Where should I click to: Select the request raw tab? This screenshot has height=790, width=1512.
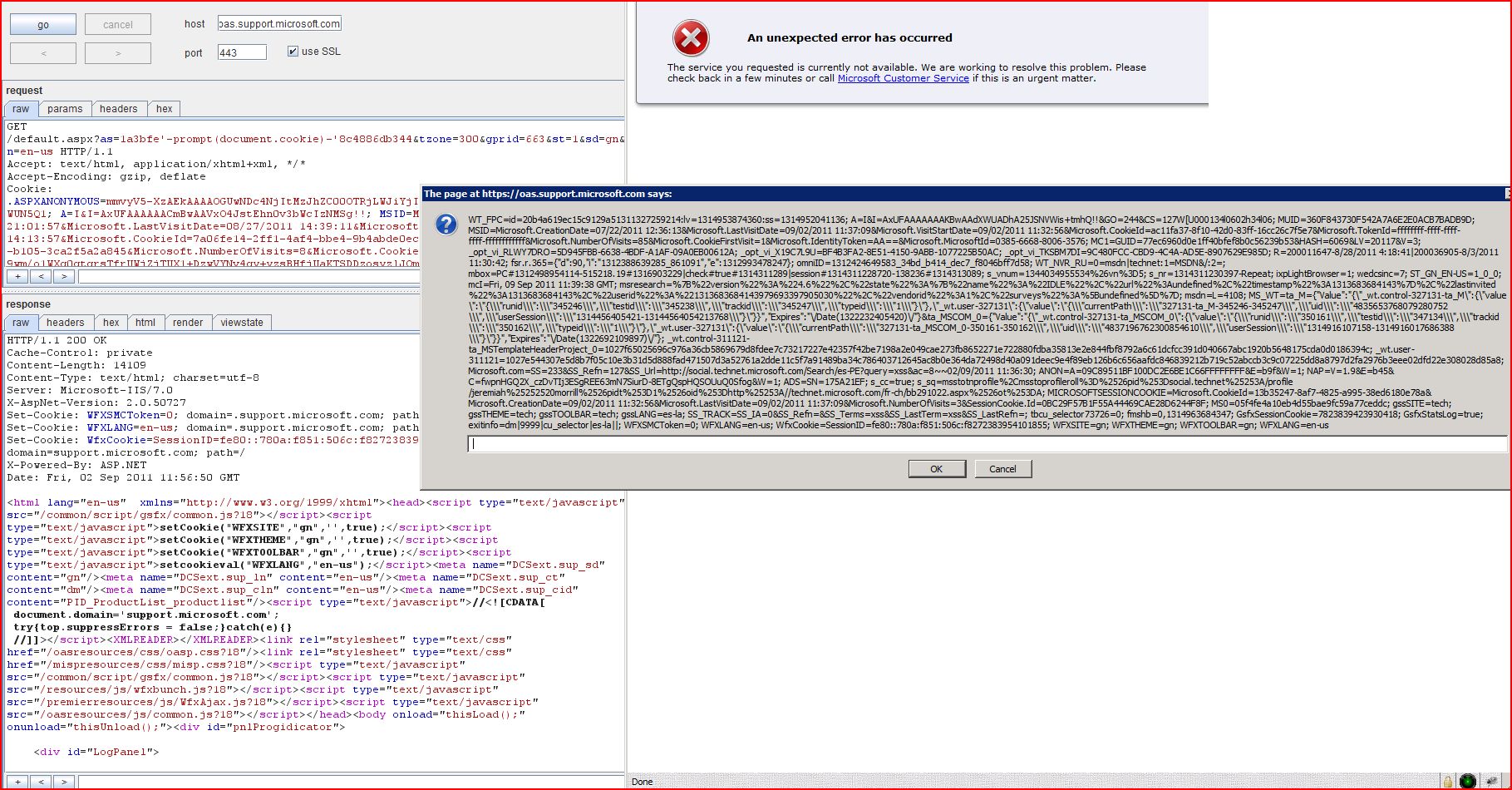click(x=21, y=109)
